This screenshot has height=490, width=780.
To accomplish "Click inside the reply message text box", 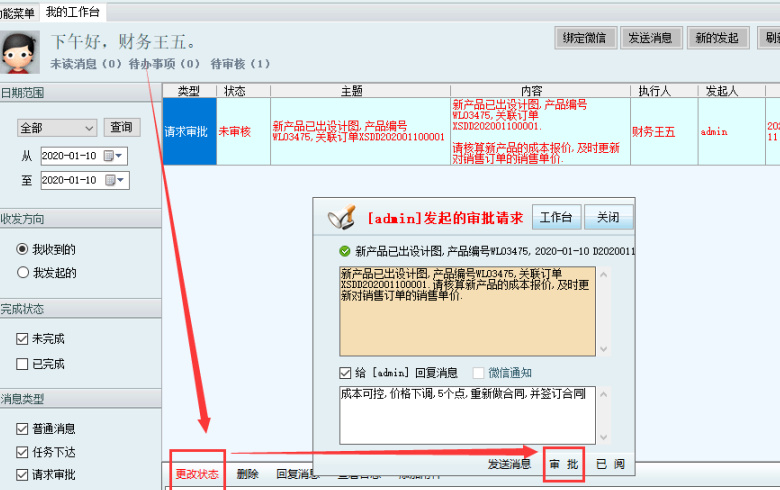I will tap(465, 414).
